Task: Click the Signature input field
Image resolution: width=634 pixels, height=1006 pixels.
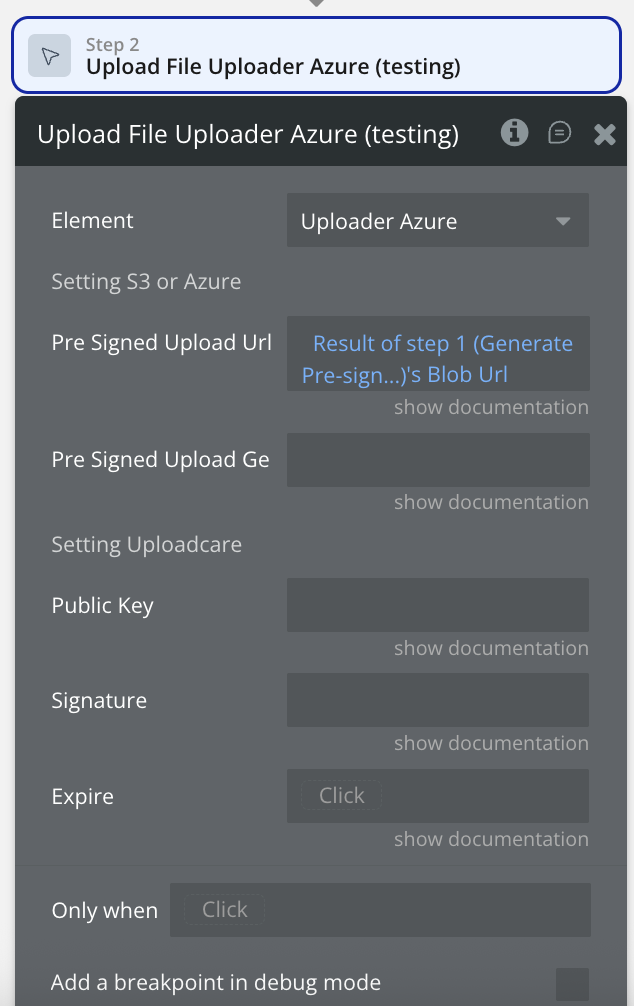Action: click(437, 700)
